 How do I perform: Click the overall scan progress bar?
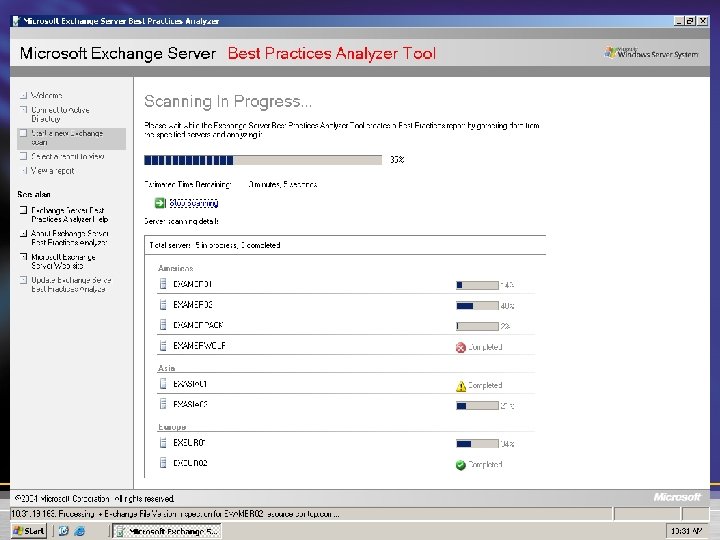[263, 160]
